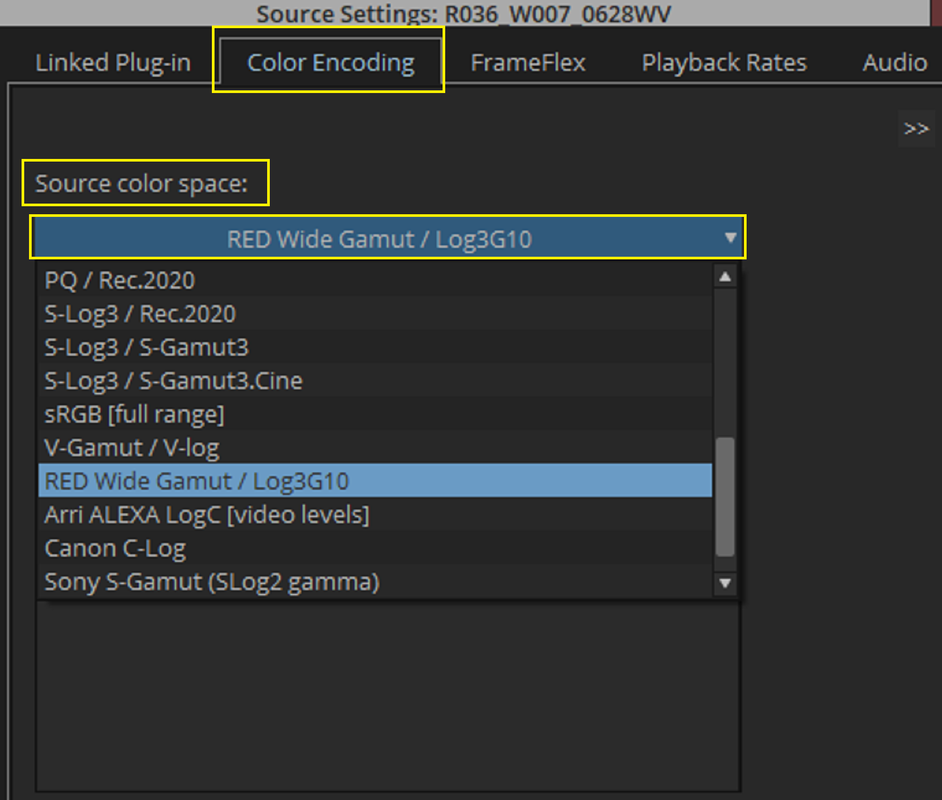
Task: Select S-Log3 / Rec.2020 option
Action: click(375, 314)
